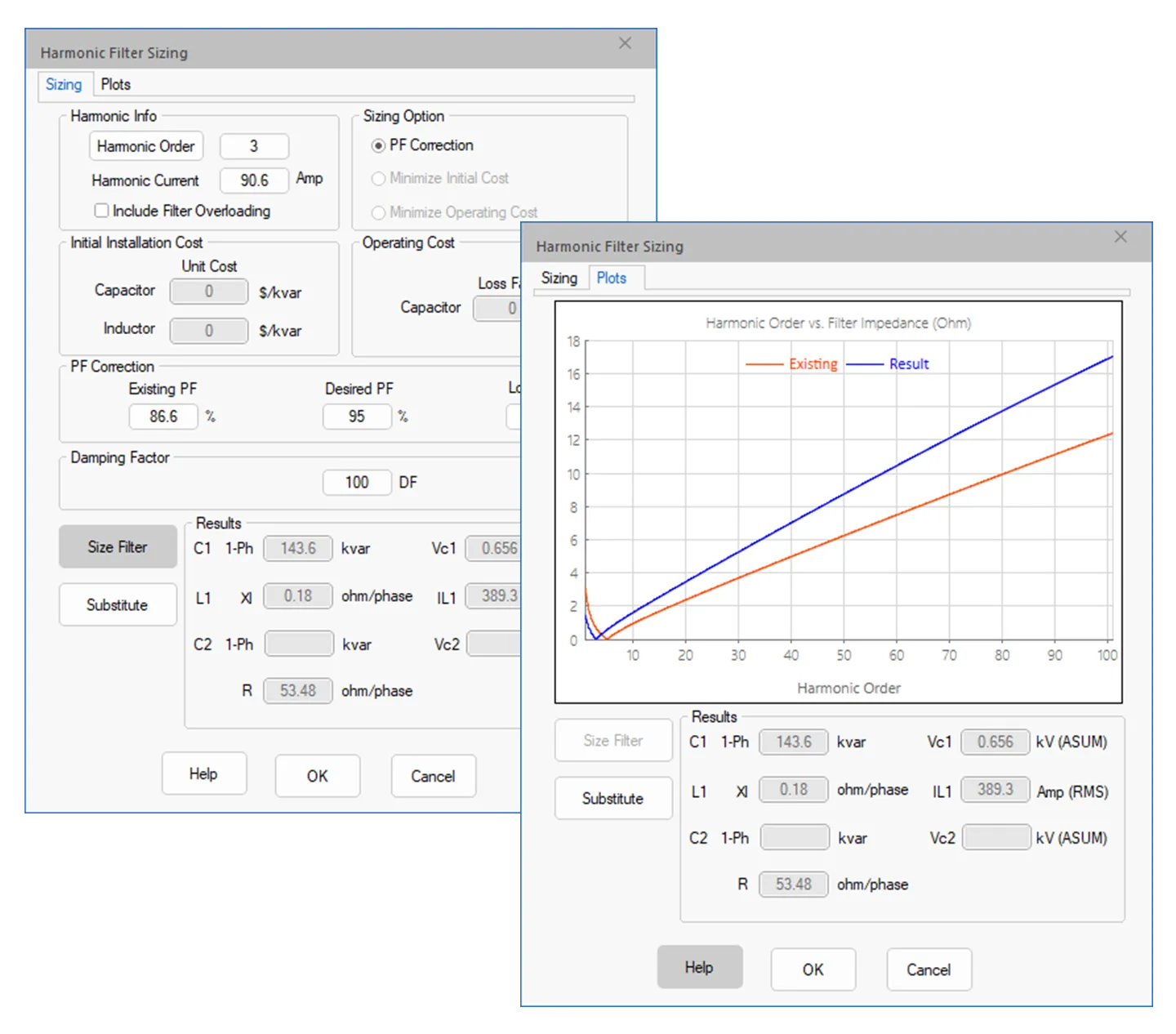Viewport: 1176px width, 1034px height.
Task: Click the Damping Factor input field
Action: [357, 483]
